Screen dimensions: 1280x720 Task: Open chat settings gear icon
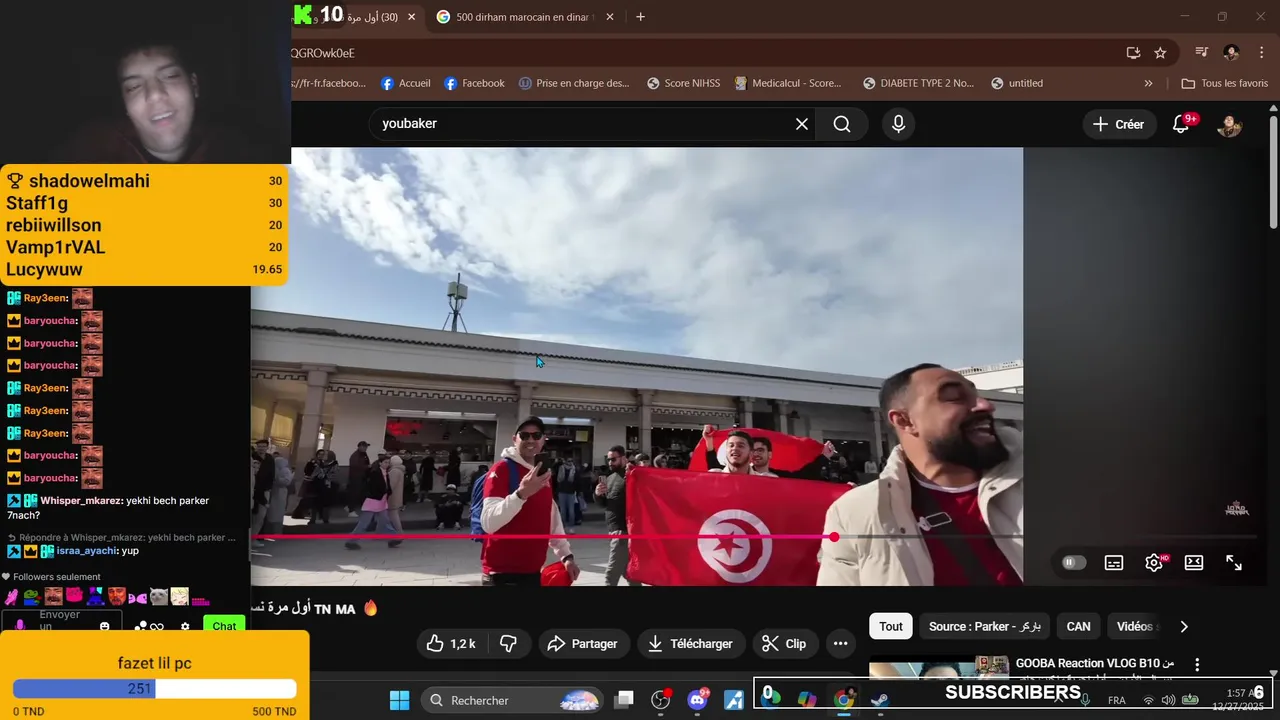(185, 627)
